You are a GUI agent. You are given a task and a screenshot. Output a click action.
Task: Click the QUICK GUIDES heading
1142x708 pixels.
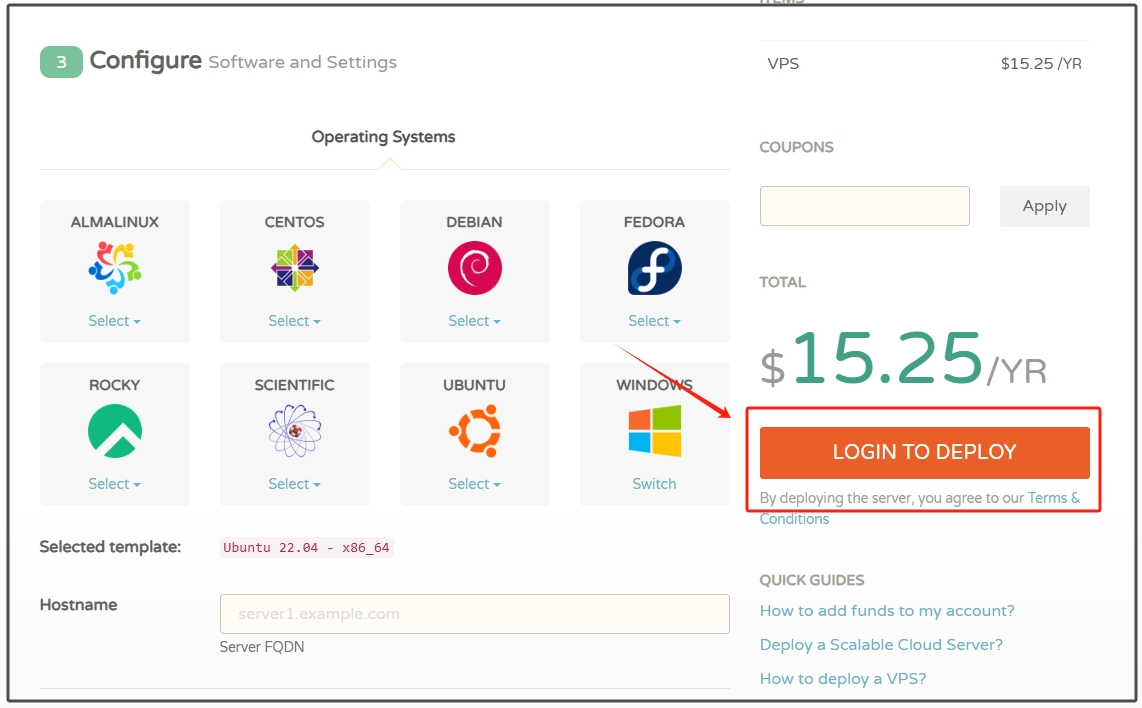click(x=812, y=581)
